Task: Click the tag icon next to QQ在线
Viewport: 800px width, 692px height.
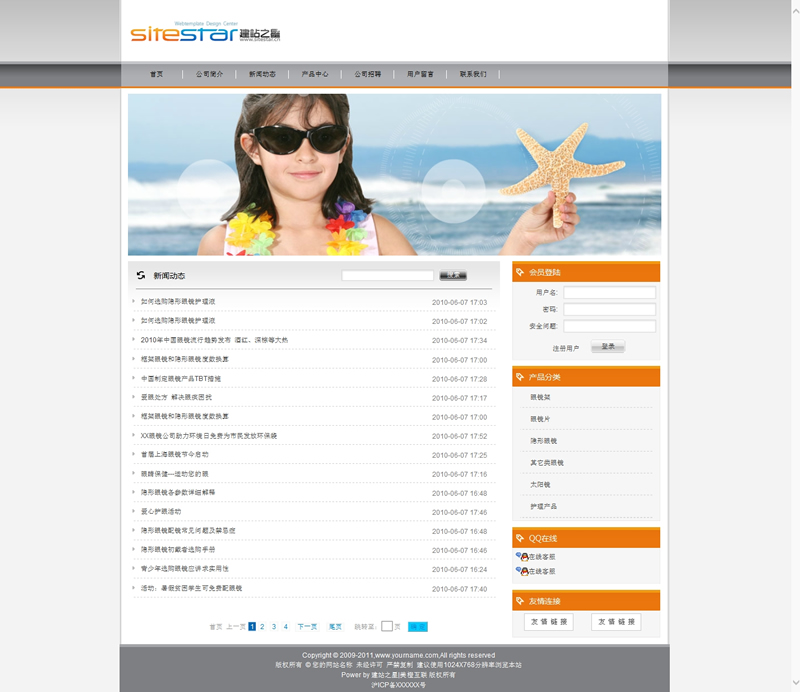Action: pyautogui.click(x=520, y=538)
